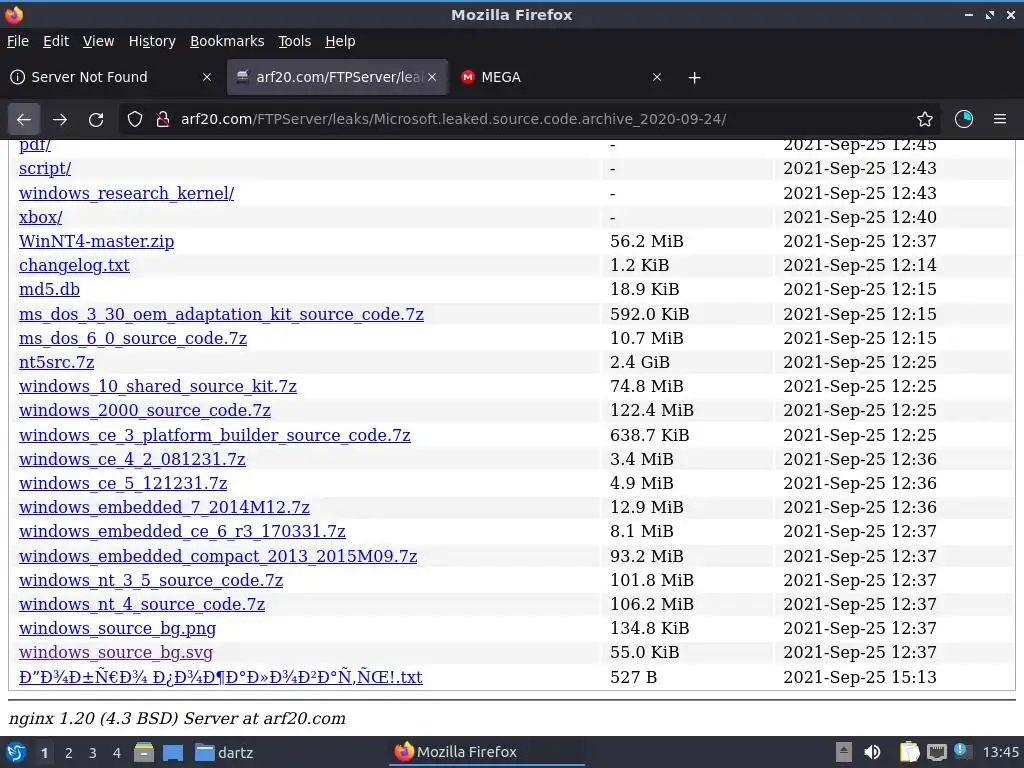Image resolution: width=1024 pixels, height=768 pixels.
Task: Download windows_10_shared_source_kit.7z
Action: click(x=158, y=386)
